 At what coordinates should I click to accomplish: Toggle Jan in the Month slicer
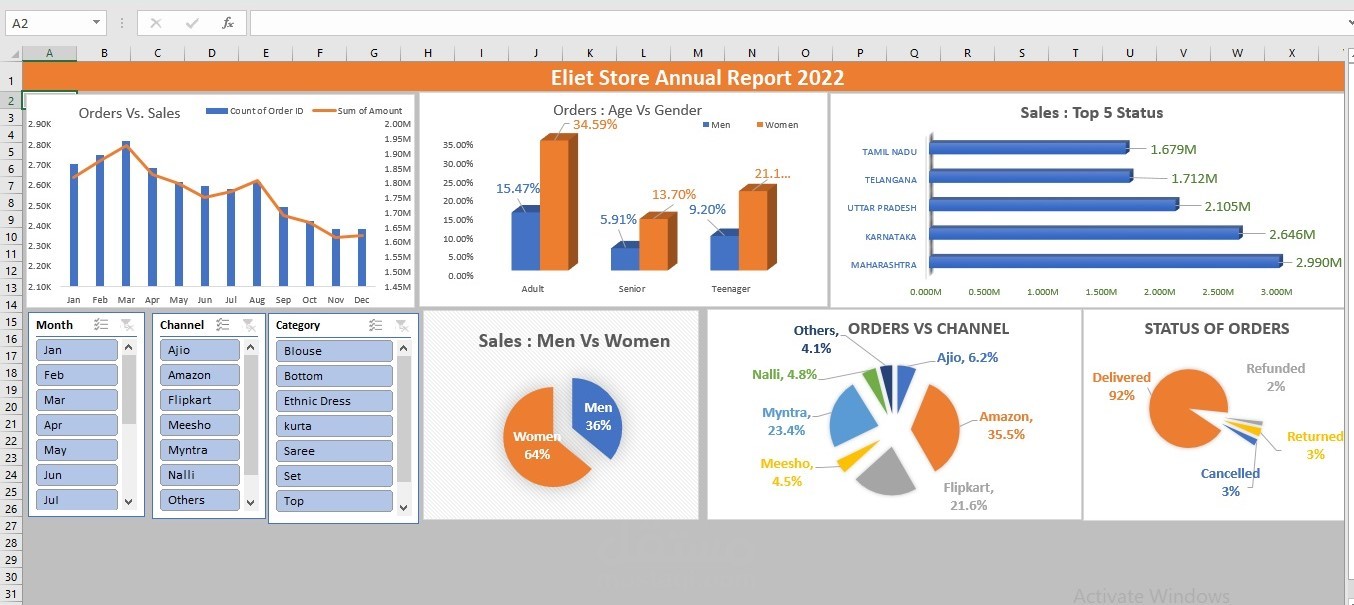(x=77, y=350)
